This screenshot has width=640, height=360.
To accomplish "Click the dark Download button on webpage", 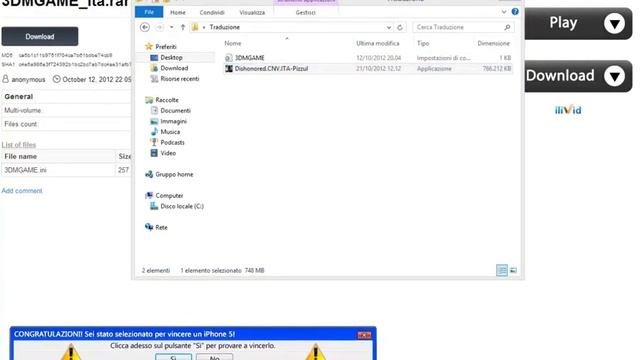I will pos(40,36).
